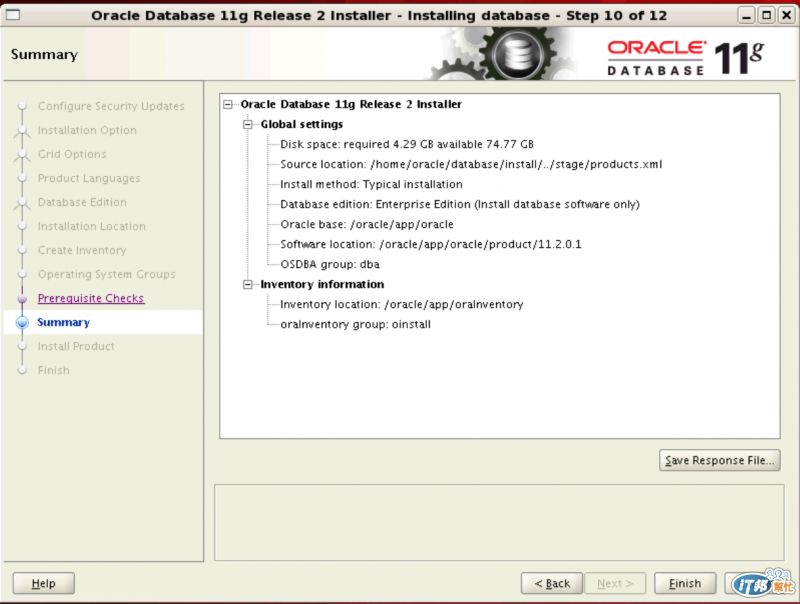Collapse the Global settings tree node

248,124
